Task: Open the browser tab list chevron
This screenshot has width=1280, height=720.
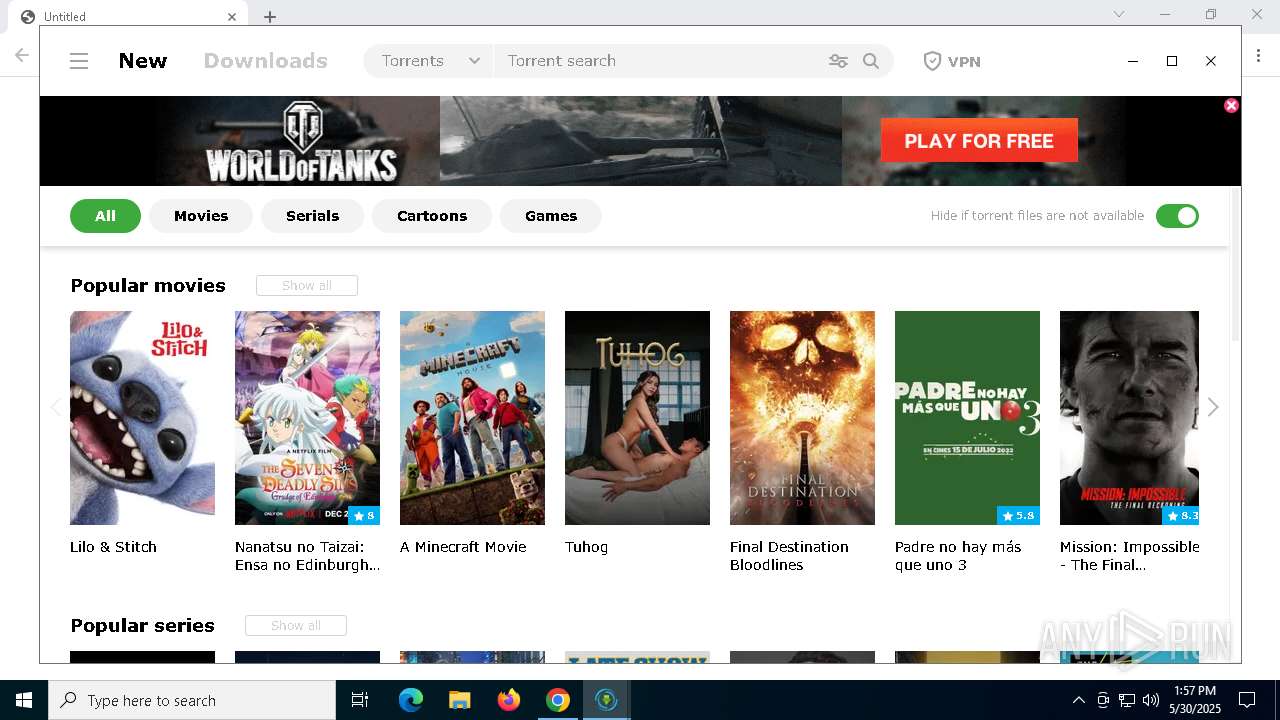Action: (1119, 14)
